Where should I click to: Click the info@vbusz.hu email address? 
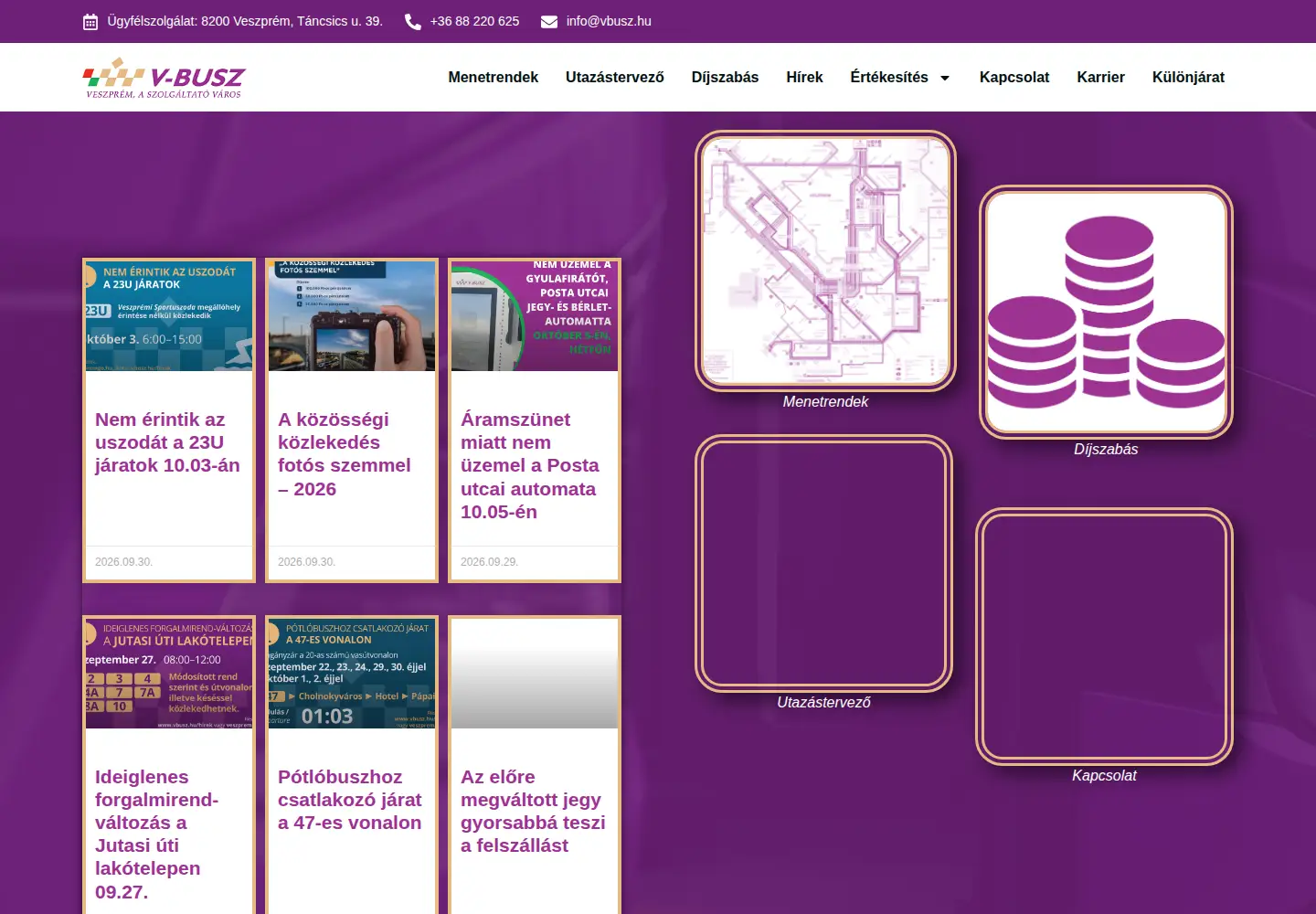click(x=609, y=21)
